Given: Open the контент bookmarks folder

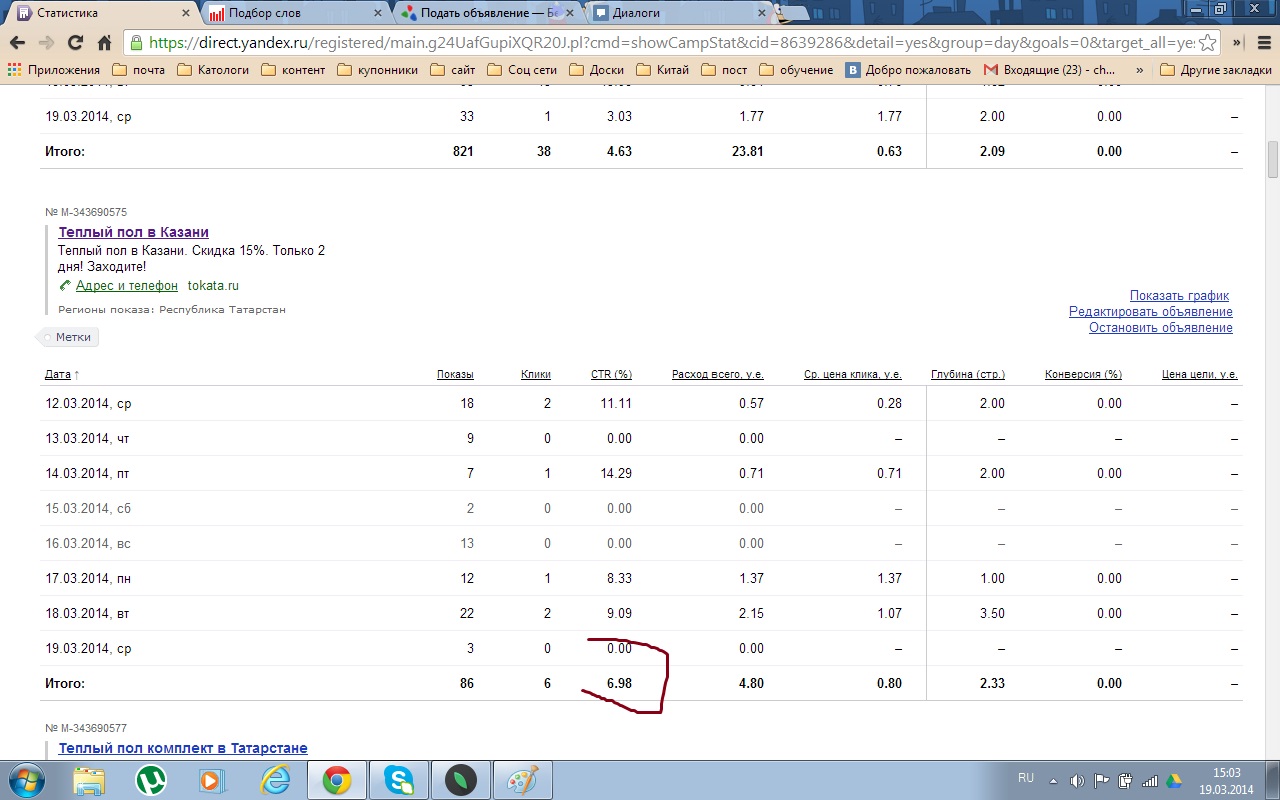Looking at the screenshot, I should [x=293, y=70].
